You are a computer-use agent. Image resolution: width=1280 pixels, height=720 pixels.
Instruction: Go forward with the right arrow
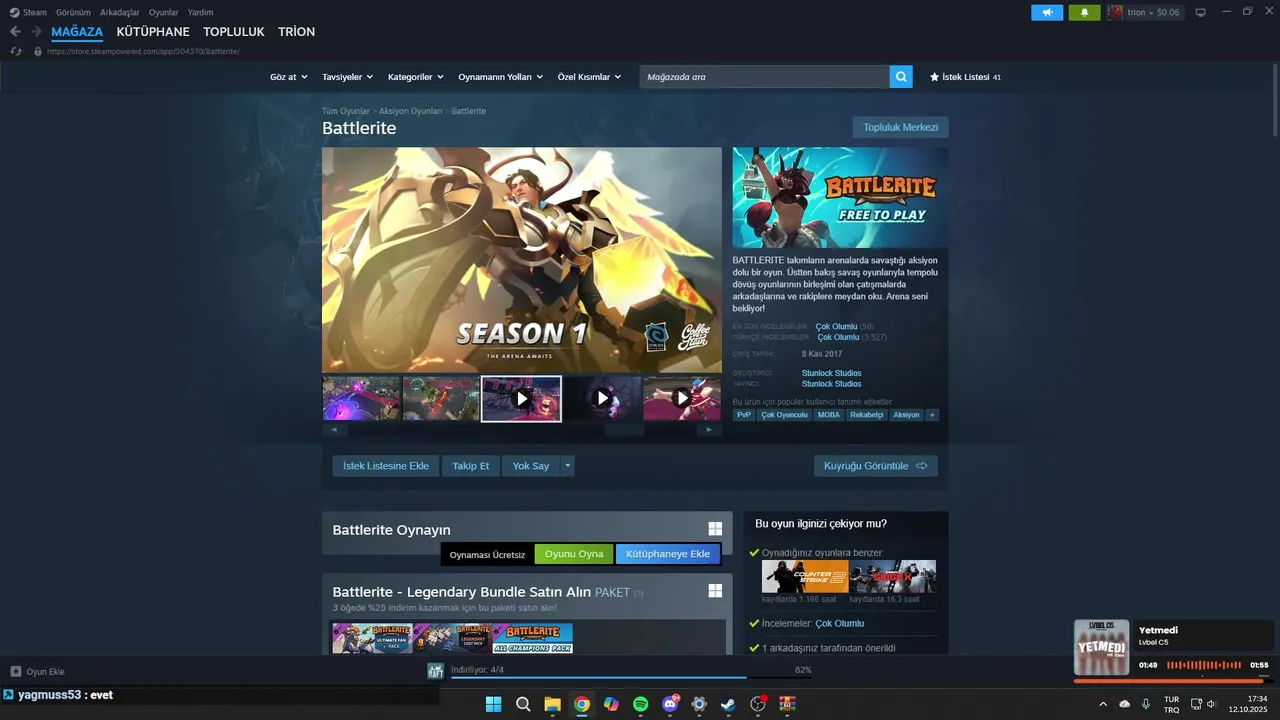36,32
